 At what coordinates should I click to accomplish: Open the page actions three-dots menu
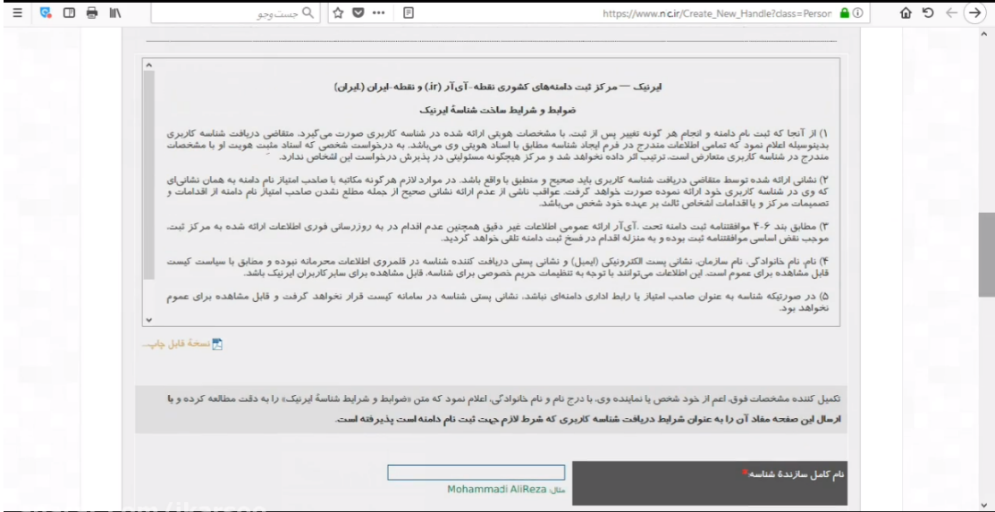pos(379,13)
